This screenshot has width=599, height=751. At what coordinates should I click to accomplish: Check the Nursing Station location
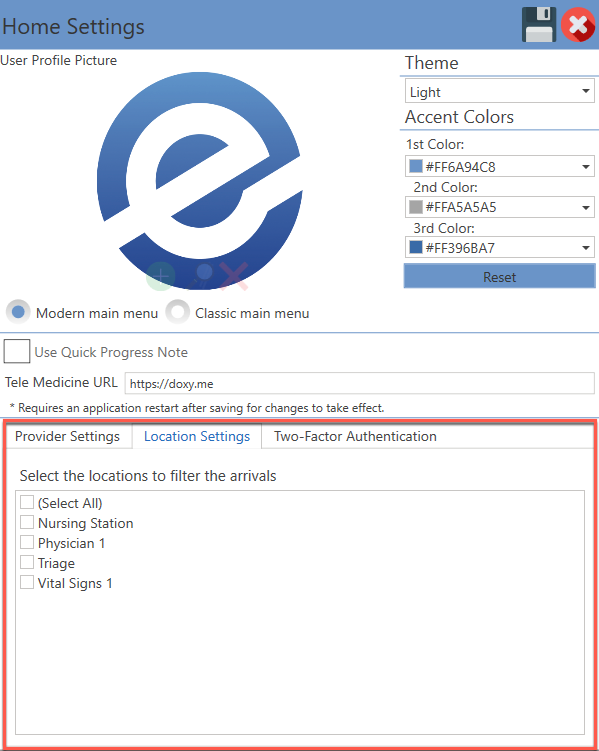pos(27,522)
